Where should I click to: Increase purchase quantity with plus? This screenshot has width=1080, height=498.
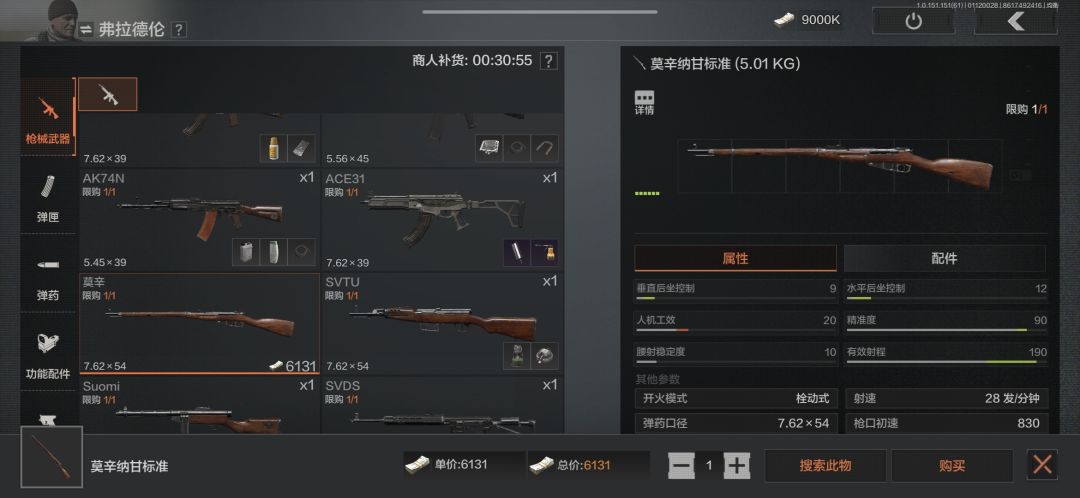[x=737, y=466]
